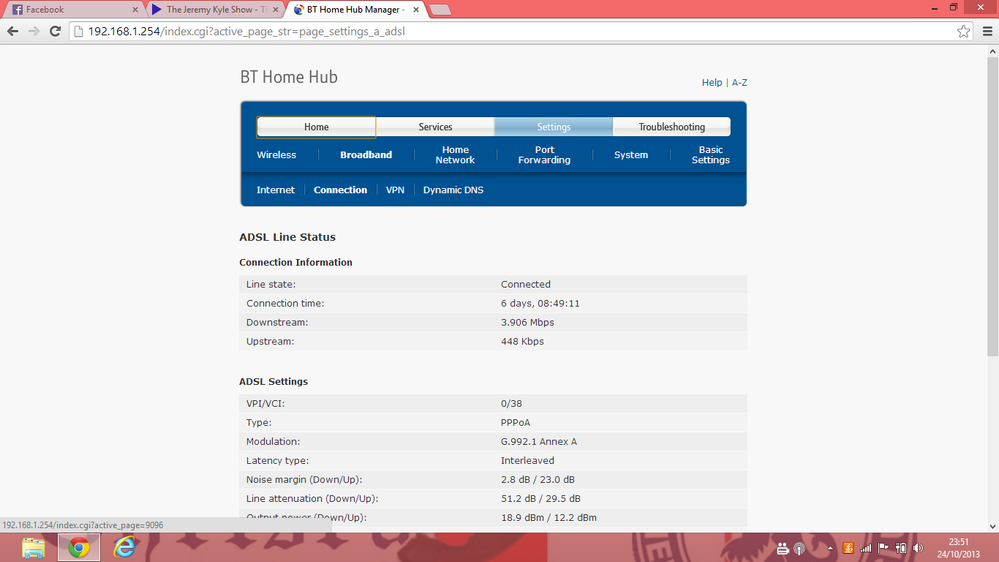Open Home Network settings

point(455,155)
